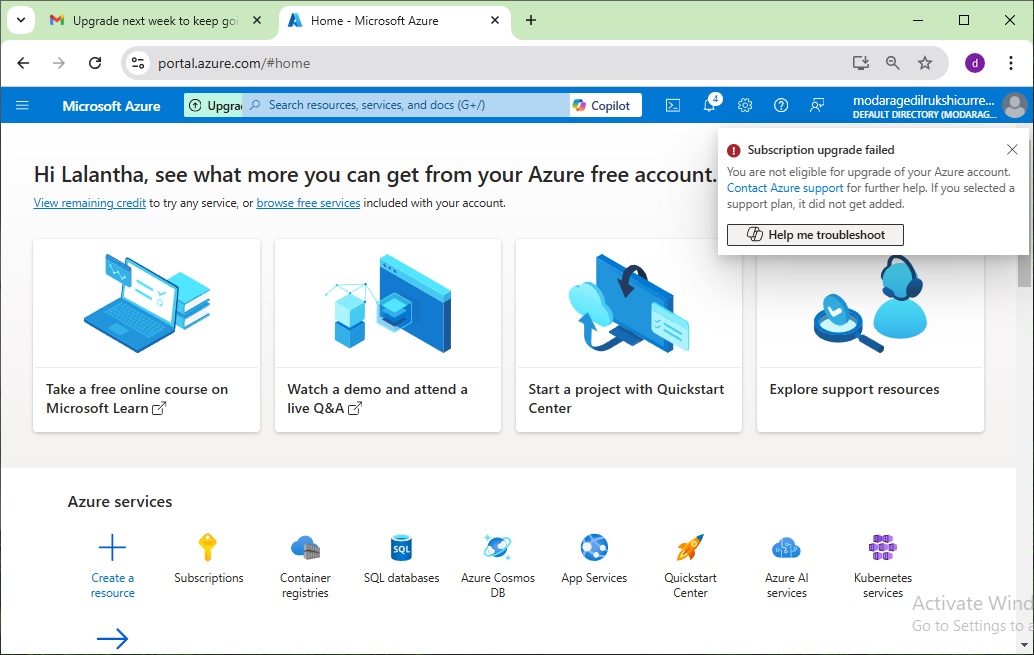This screenshot has height=655, width=1034.
Task: Open Kubernetes services icon
Action: click(x=882, y=547)
